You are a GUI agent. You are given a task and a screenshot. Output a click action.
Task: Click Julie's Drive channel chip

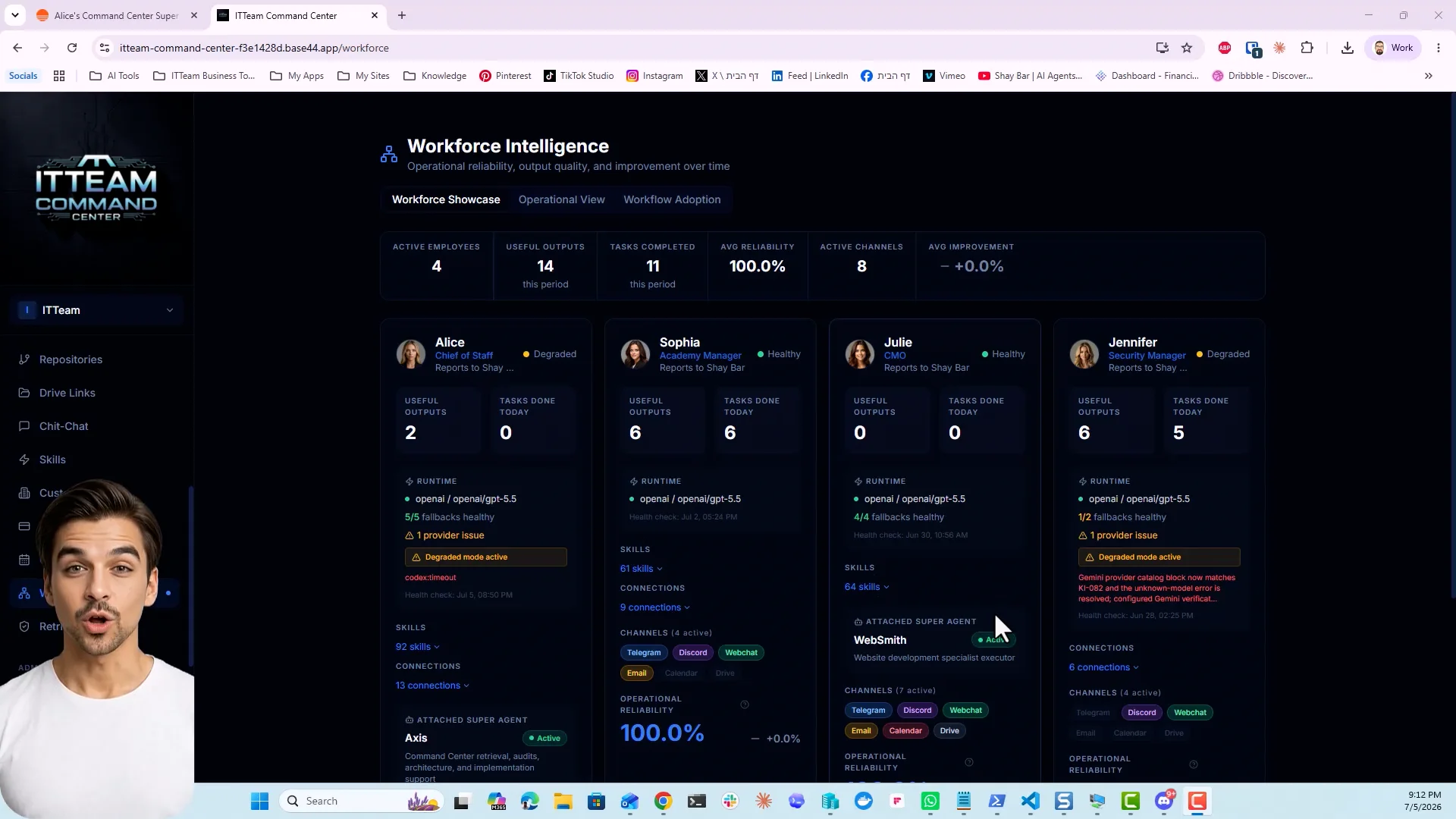click(949, 731)
